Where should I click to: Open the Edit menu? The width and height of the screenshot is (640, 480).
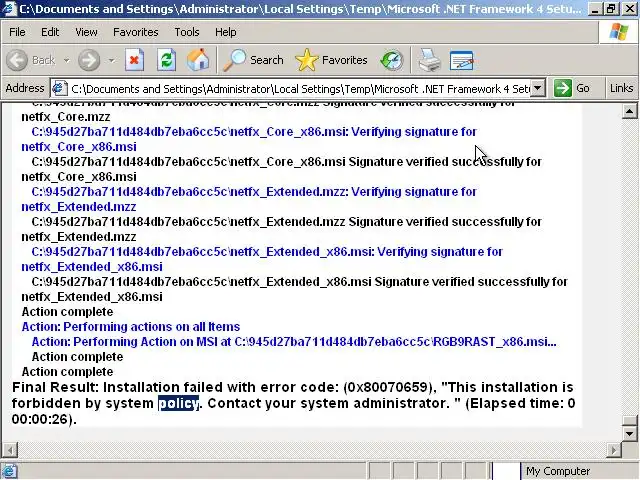(x=50, y=32)
